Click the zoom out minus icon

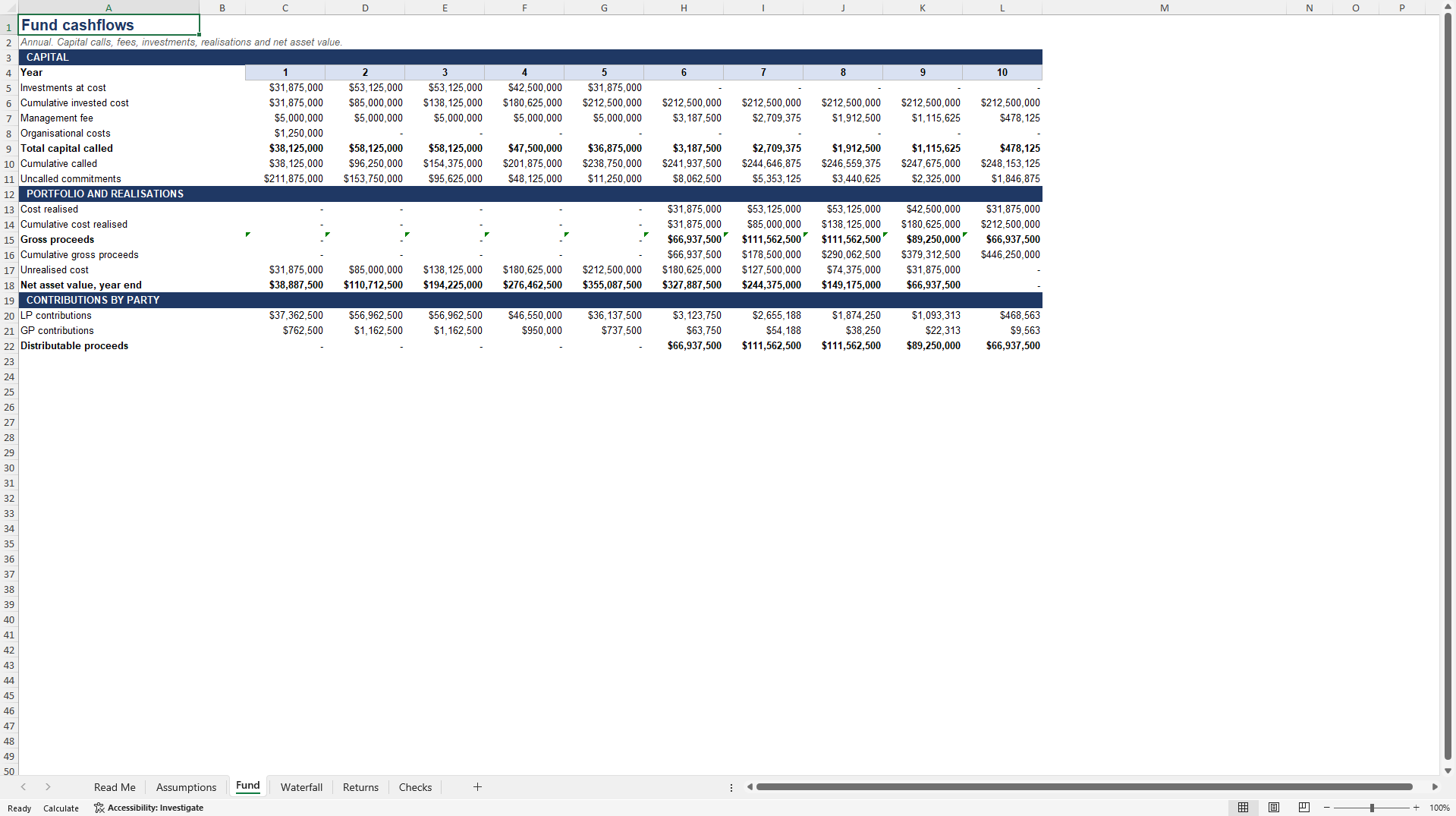1326,808
